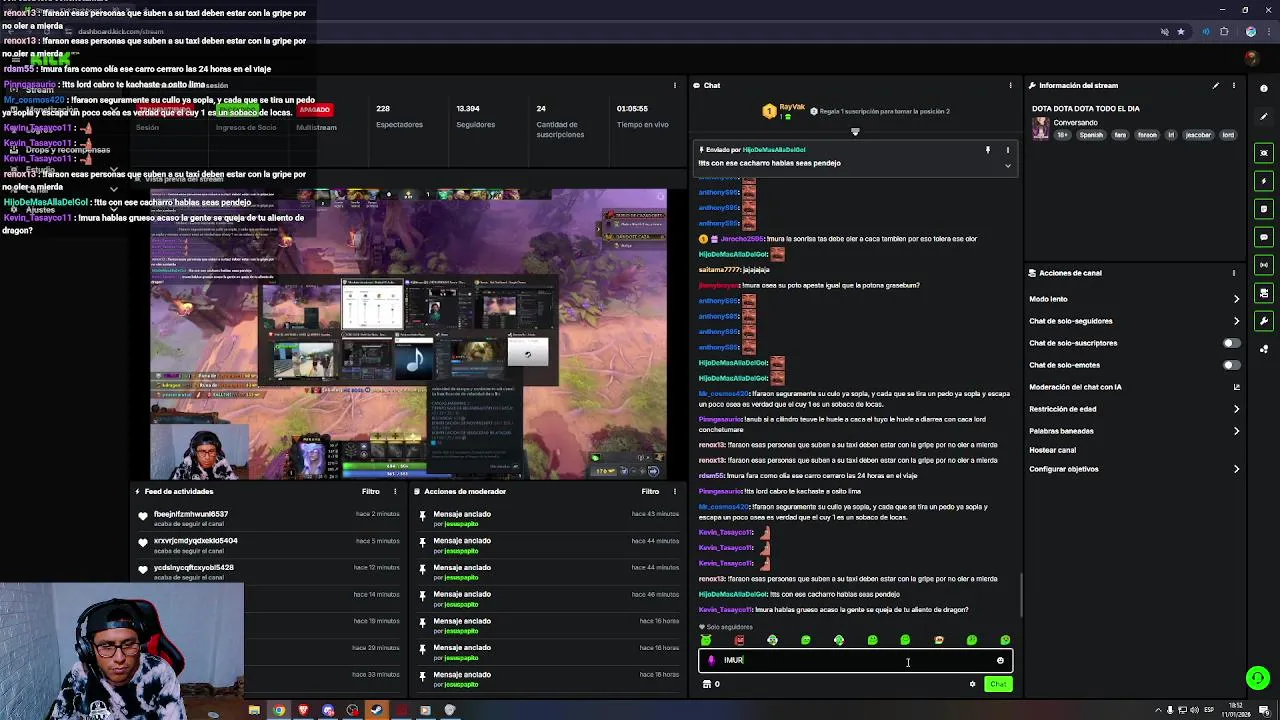
Task: Focus the chat message input field
Action: [855, 660]
